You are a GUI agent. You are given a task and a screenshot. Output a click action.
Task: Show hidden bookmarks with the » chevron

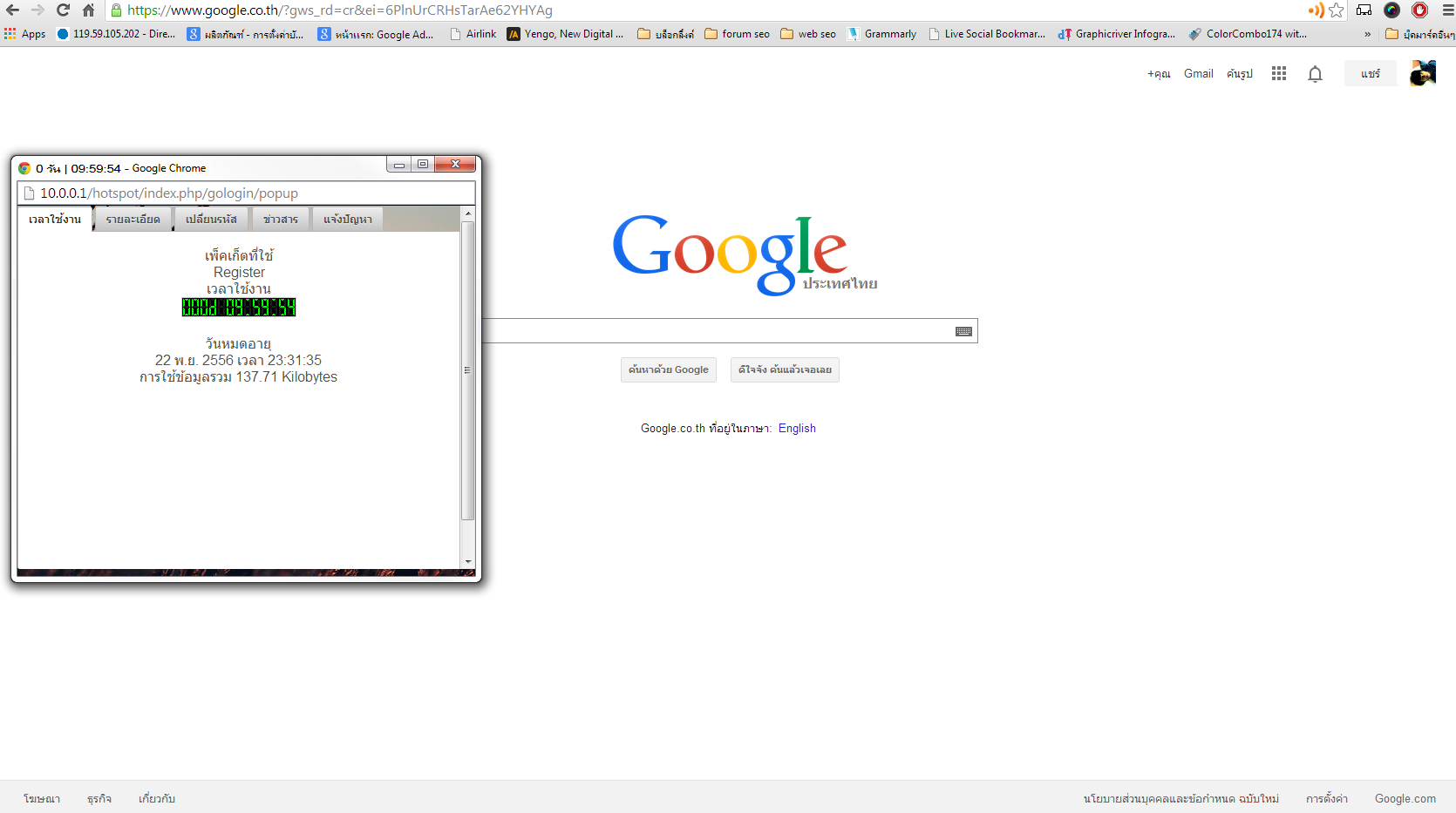click(x=1367, y=34)
